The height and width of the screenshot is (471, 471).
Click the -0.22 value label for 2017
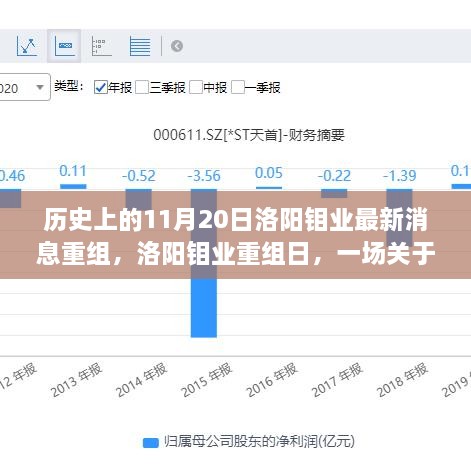pyautogui.click(x=334, y=176)
